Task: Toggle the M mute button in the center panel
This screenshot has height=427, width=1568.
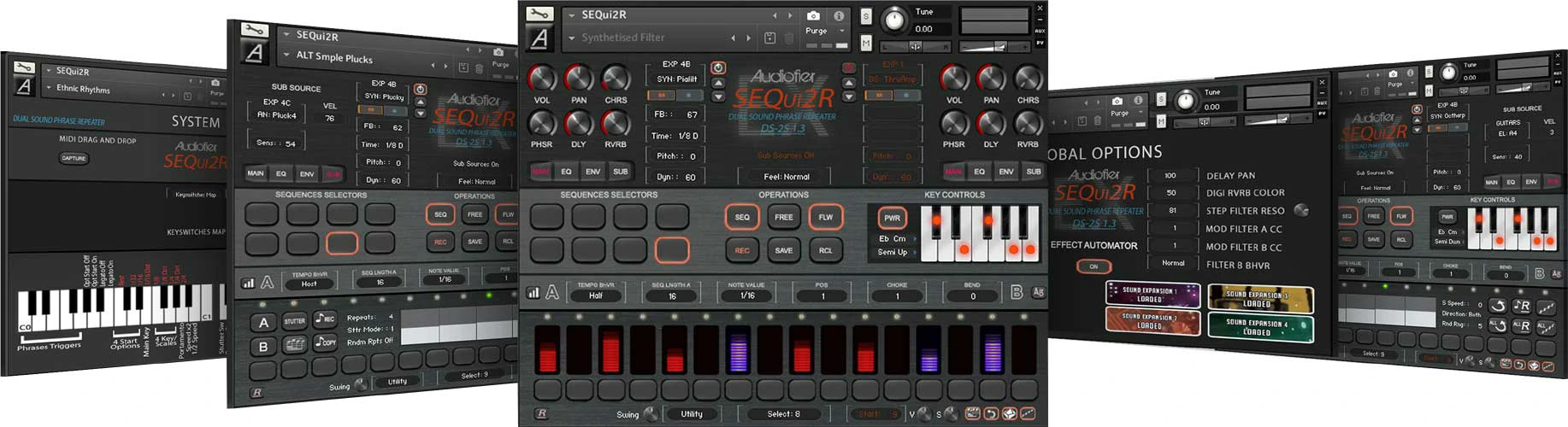Action: coord(866,43)
